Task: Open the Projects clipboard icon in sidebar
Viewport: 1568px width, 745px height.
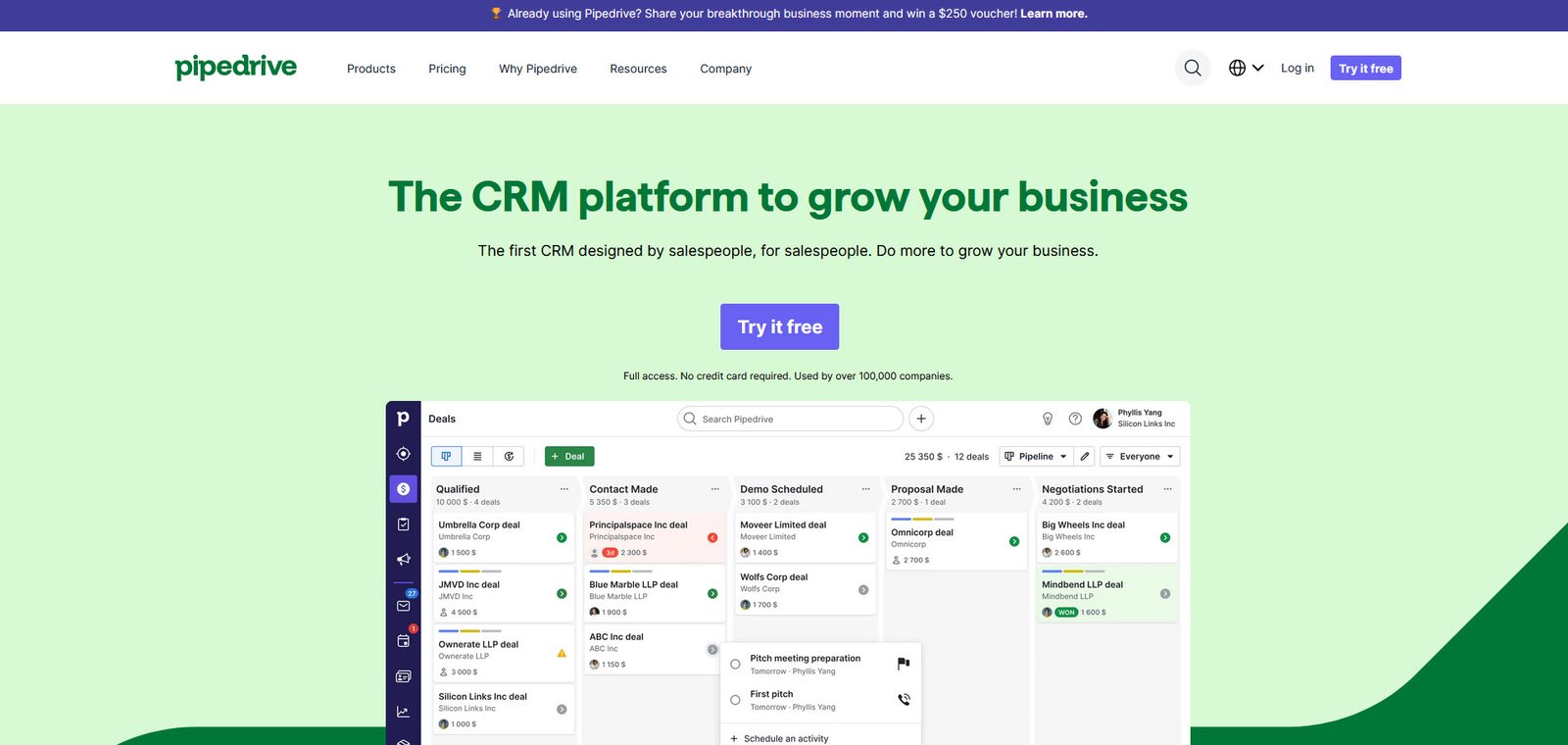Action: click(403, 524)
